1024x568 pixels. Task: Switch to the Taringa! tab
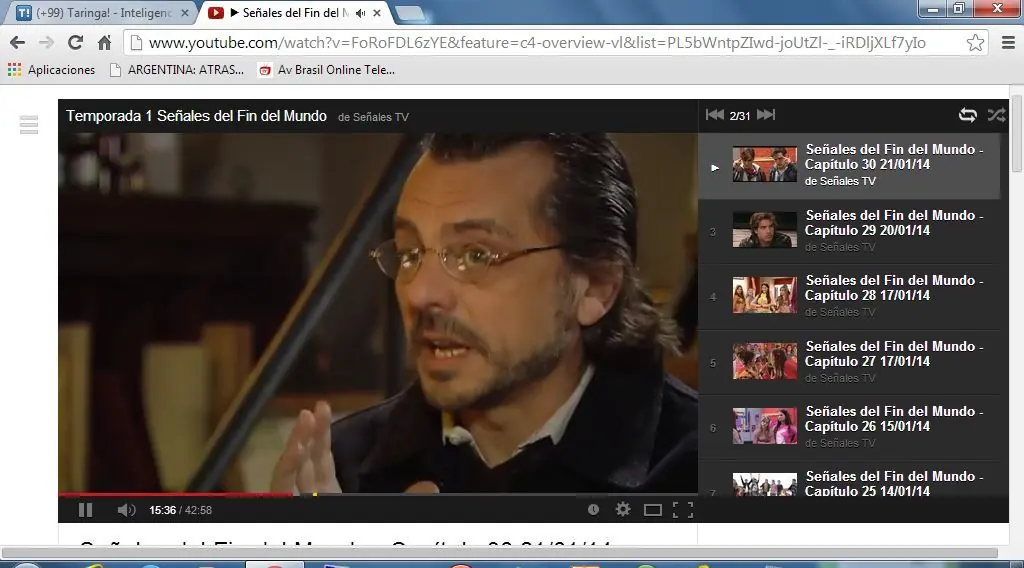click(x=98, y=13)
